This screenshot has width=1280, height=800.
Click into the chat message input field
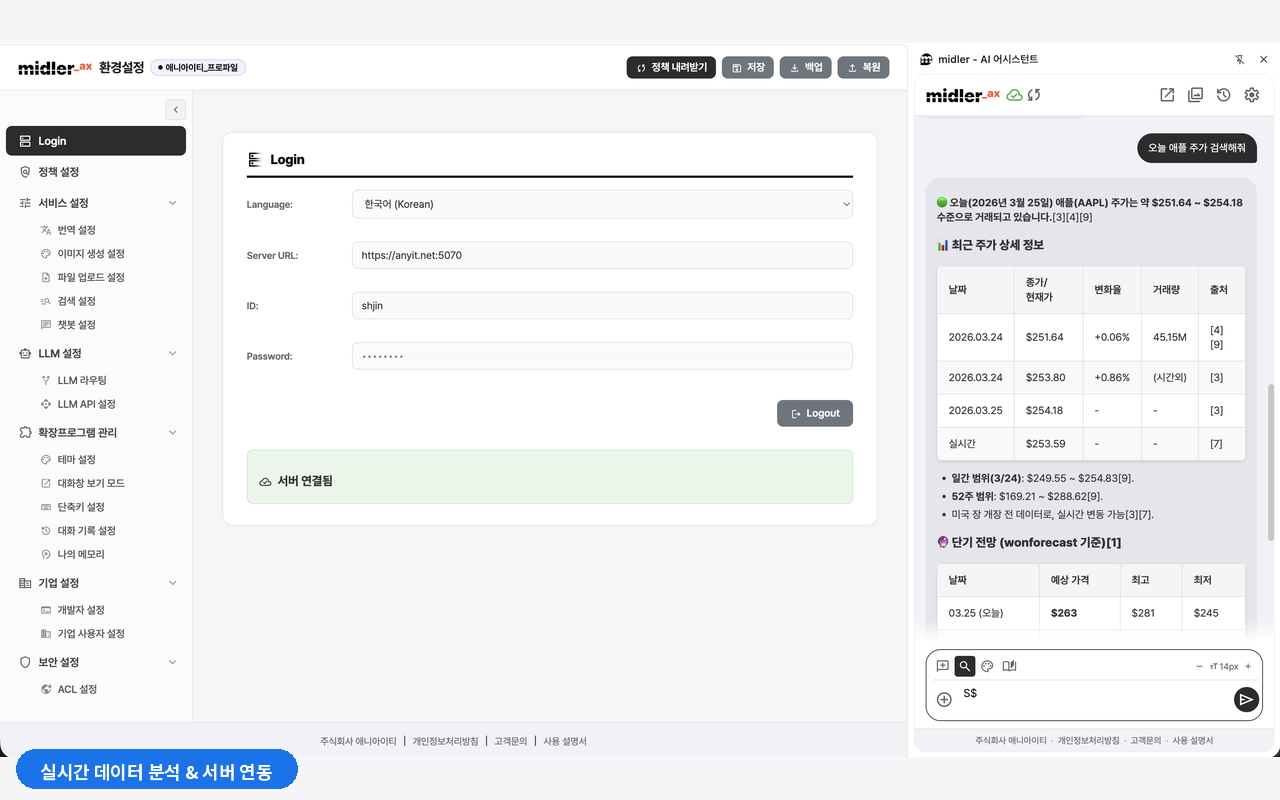(1093, 698)
